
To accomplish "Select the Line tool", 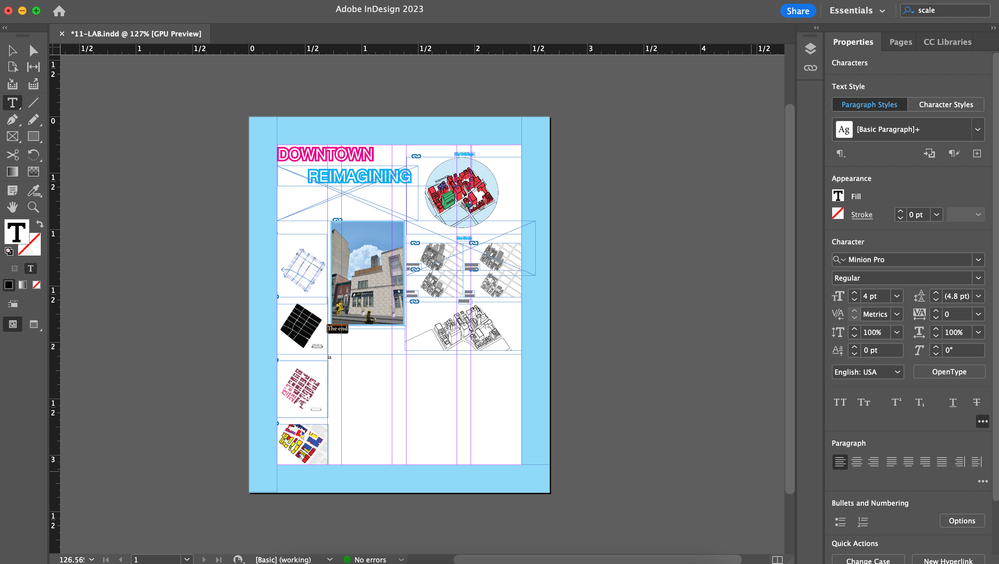I will (34, 102).
